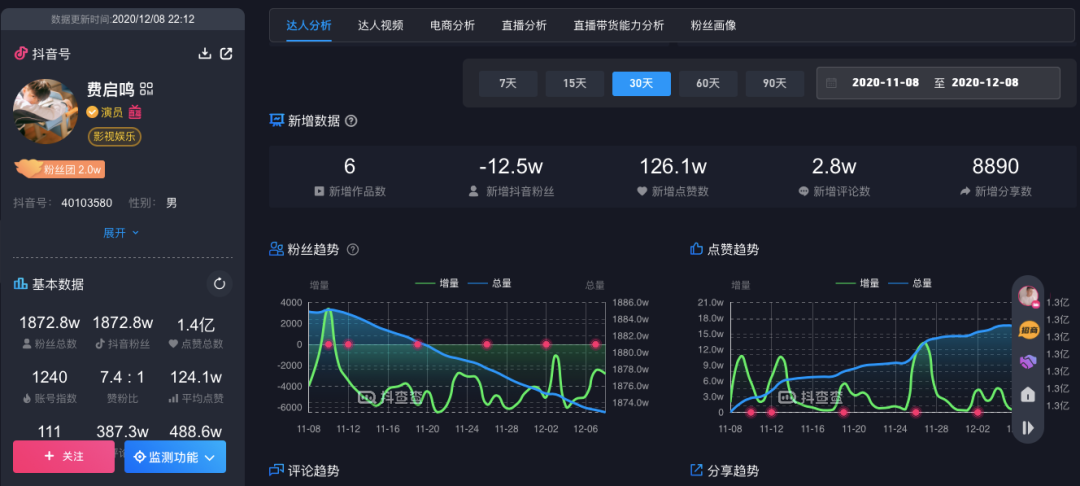Collapse the floating sidebar with play icon
The width and height of the screenshot is (1080, 486).
click(x=1028, y=428)
